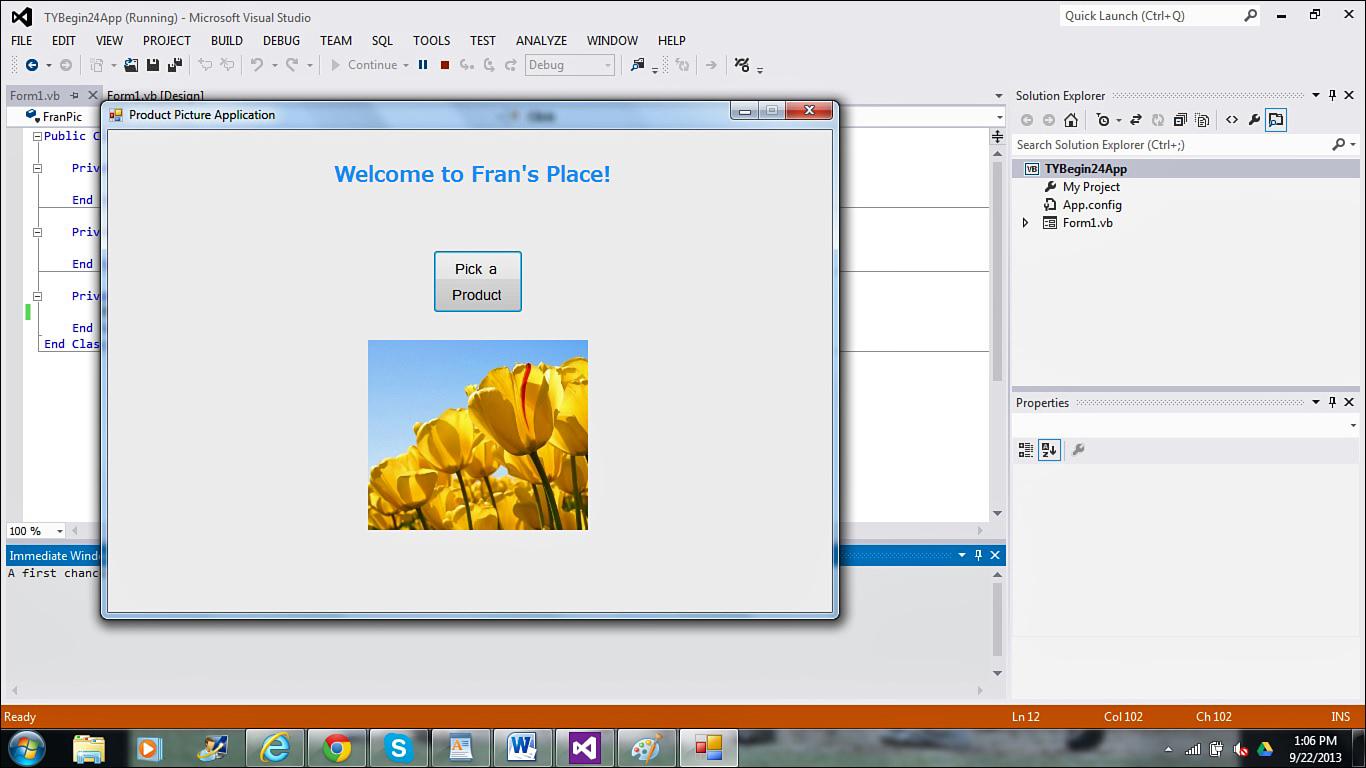Open the TOOLS menu

coord(431,41)
